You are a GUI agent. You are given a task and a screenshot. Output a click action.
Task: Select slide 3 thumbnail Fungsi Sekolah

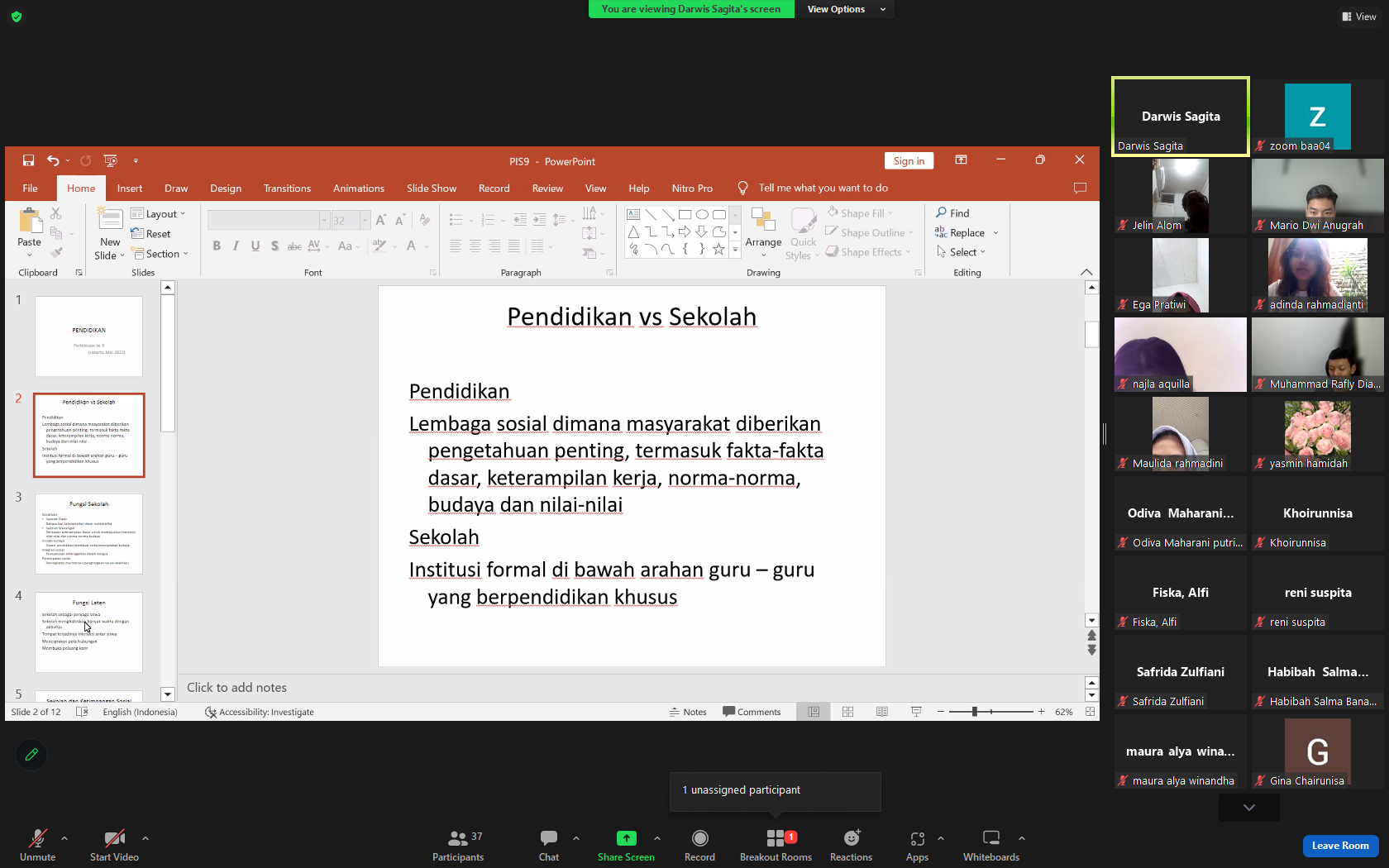[88, 534]
